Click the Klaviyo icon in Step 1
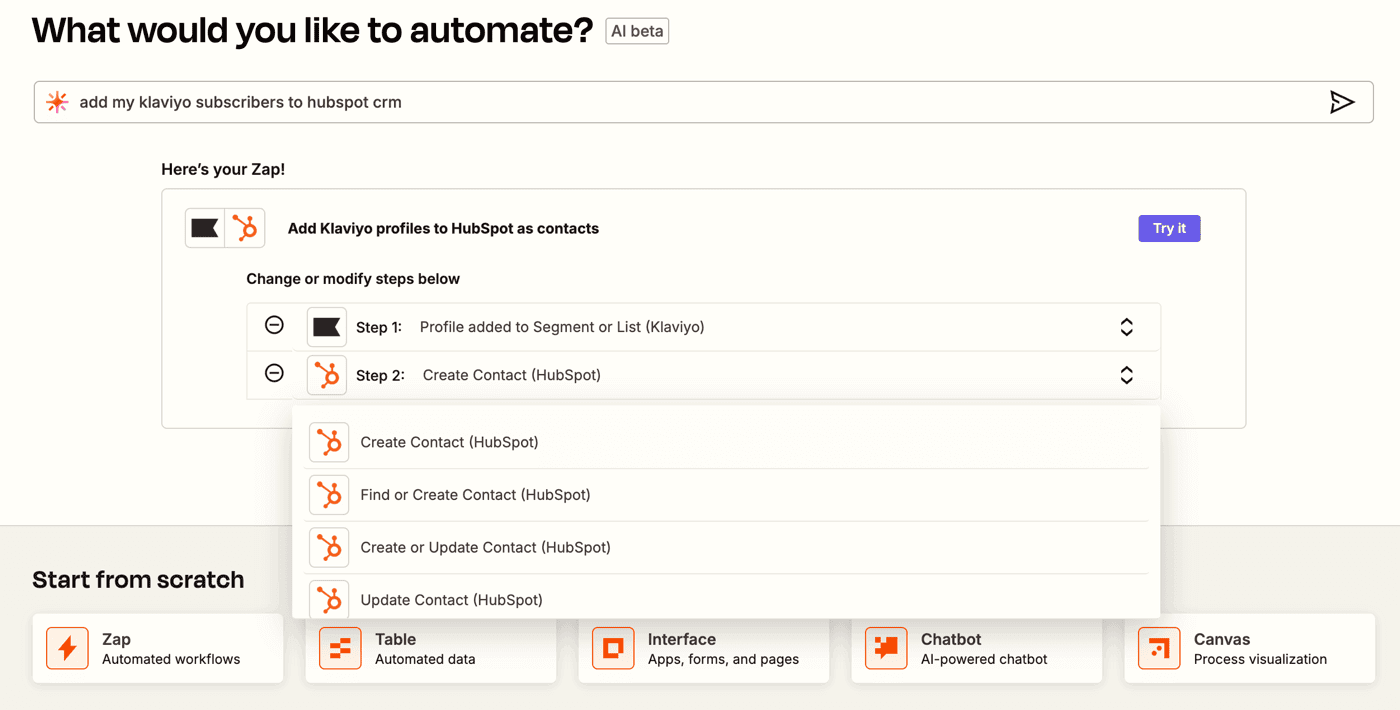 pos(327,326)
